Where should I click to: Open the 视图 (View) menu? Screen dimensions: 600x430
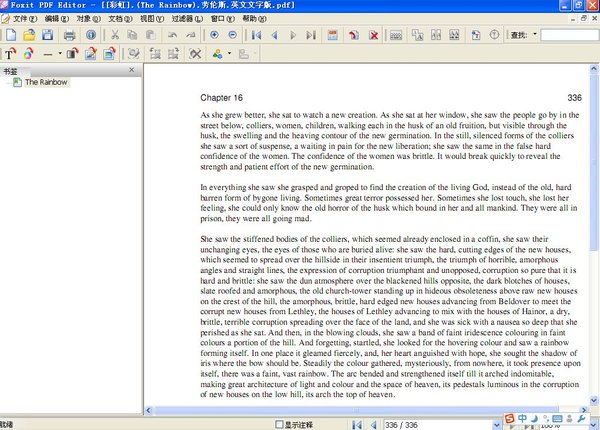pos(152,18)
